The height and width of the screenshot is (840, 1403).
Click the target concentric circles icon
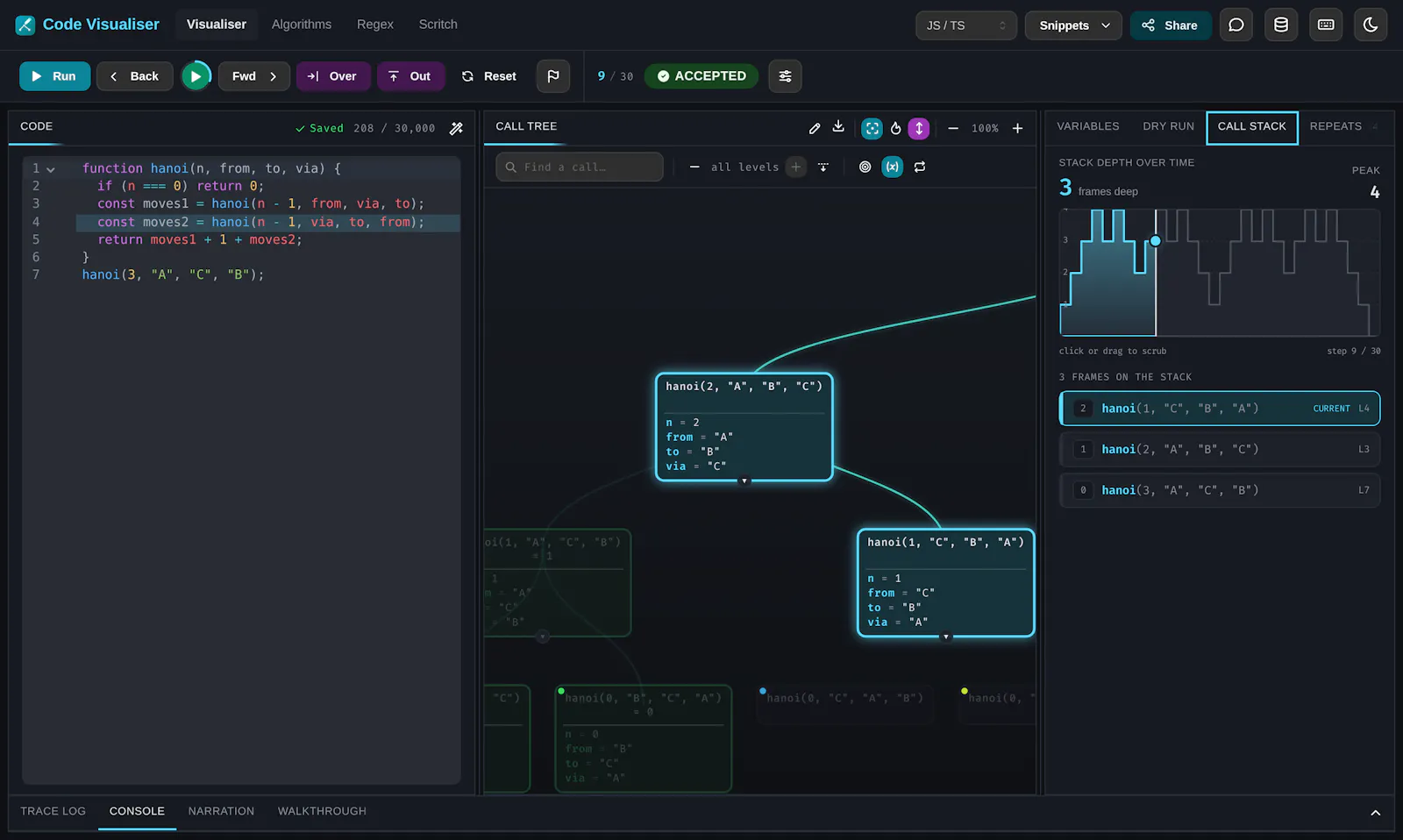pos(865,167)
